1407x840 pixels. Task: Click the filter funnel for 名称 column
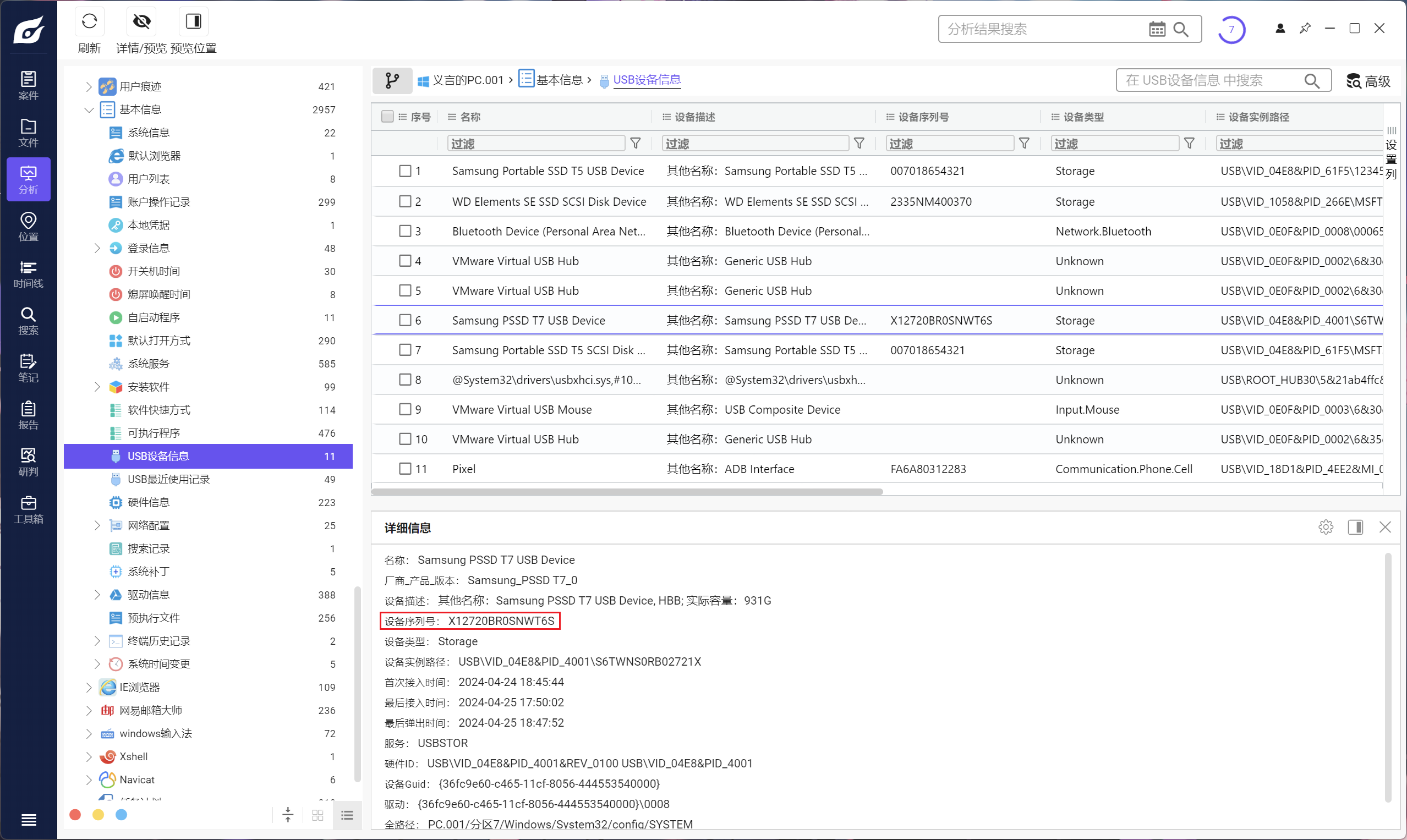[x=636, y=144]
